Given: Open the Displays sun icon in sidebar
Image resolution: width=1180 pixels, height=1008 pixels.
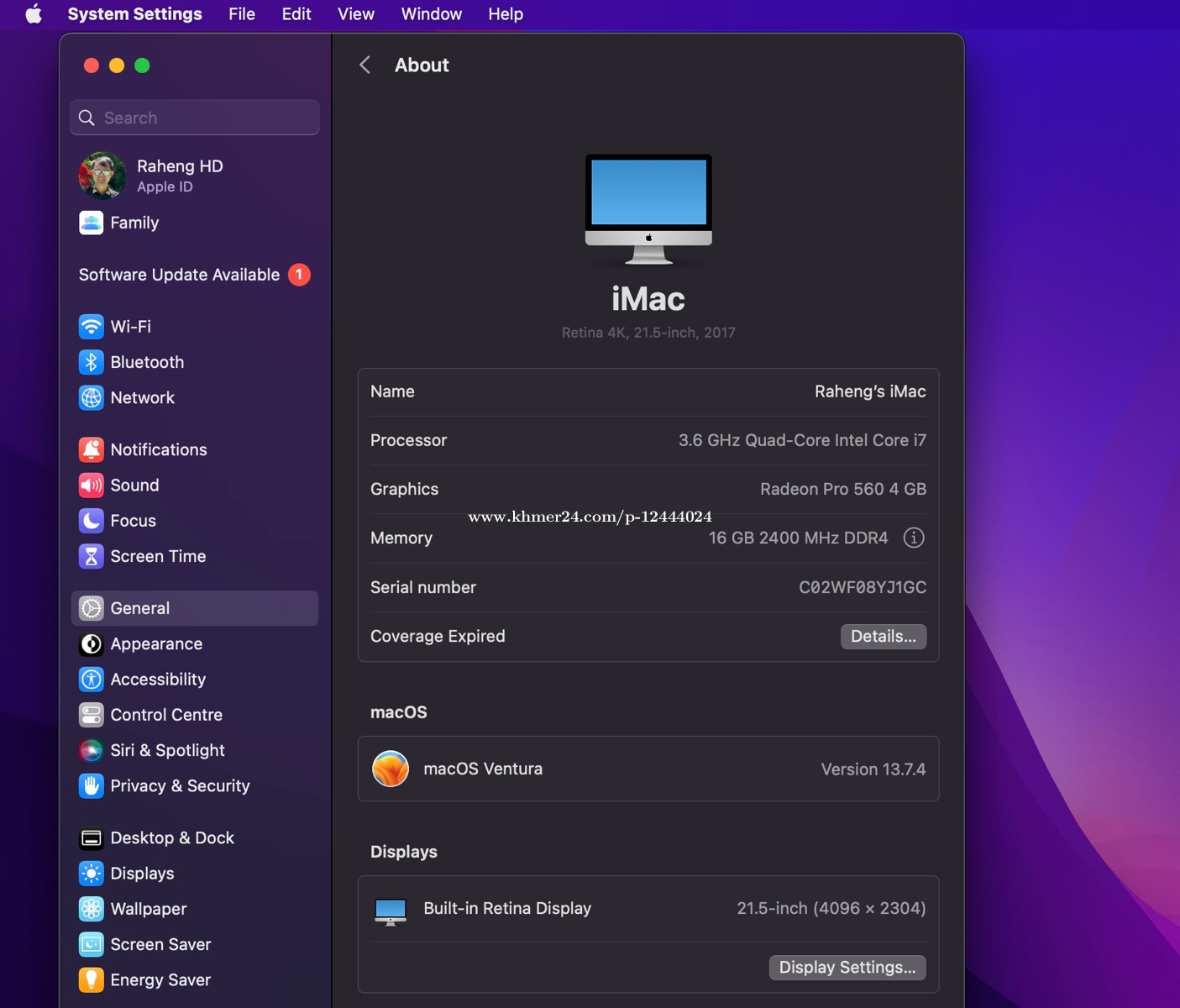Looking at the screenshot, I should 91,874.
